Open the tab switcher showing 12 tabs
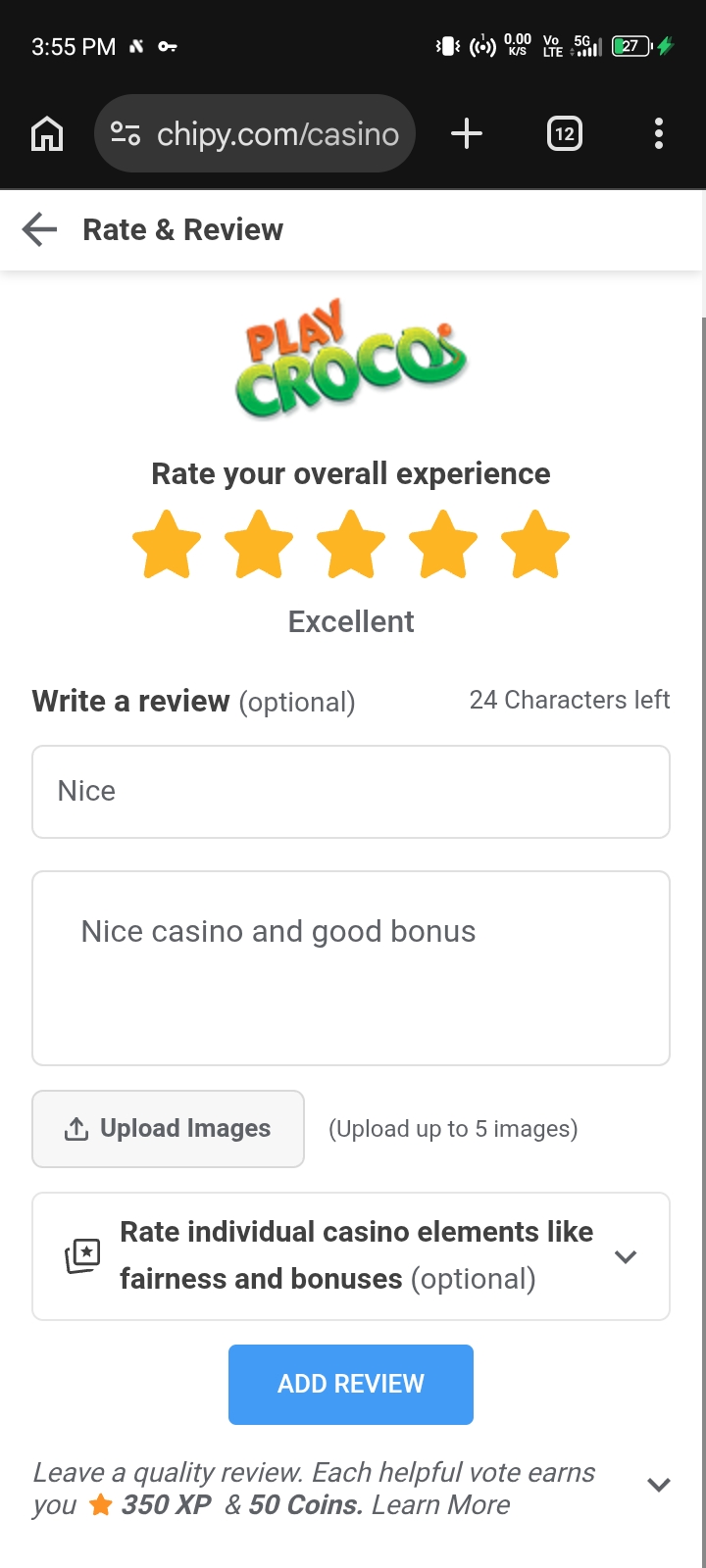This screenshot has width=706, height=1568. point(564,133)
